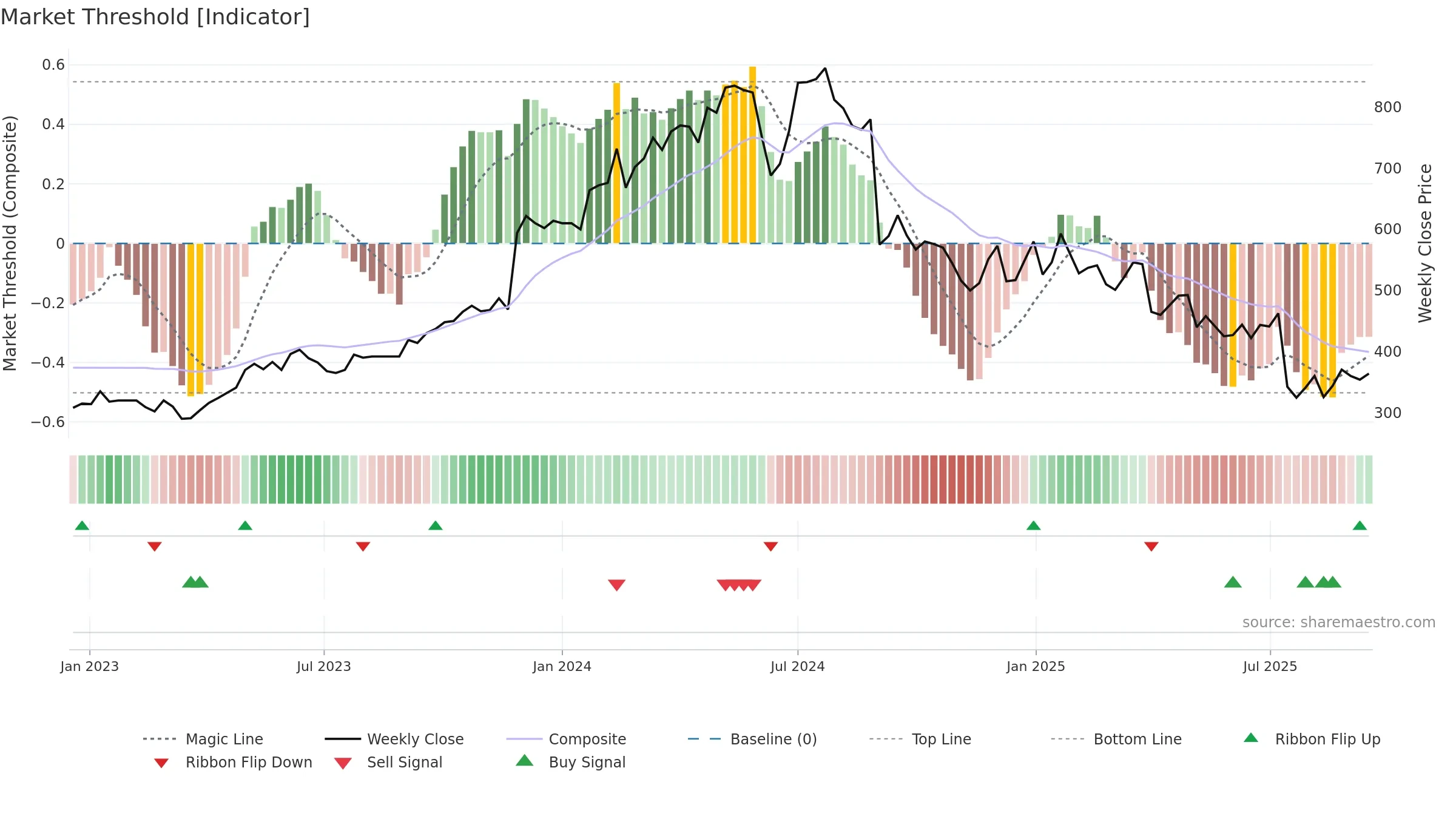
Task: Click the −0.6 left axis tick label
Action: (48, 422)
